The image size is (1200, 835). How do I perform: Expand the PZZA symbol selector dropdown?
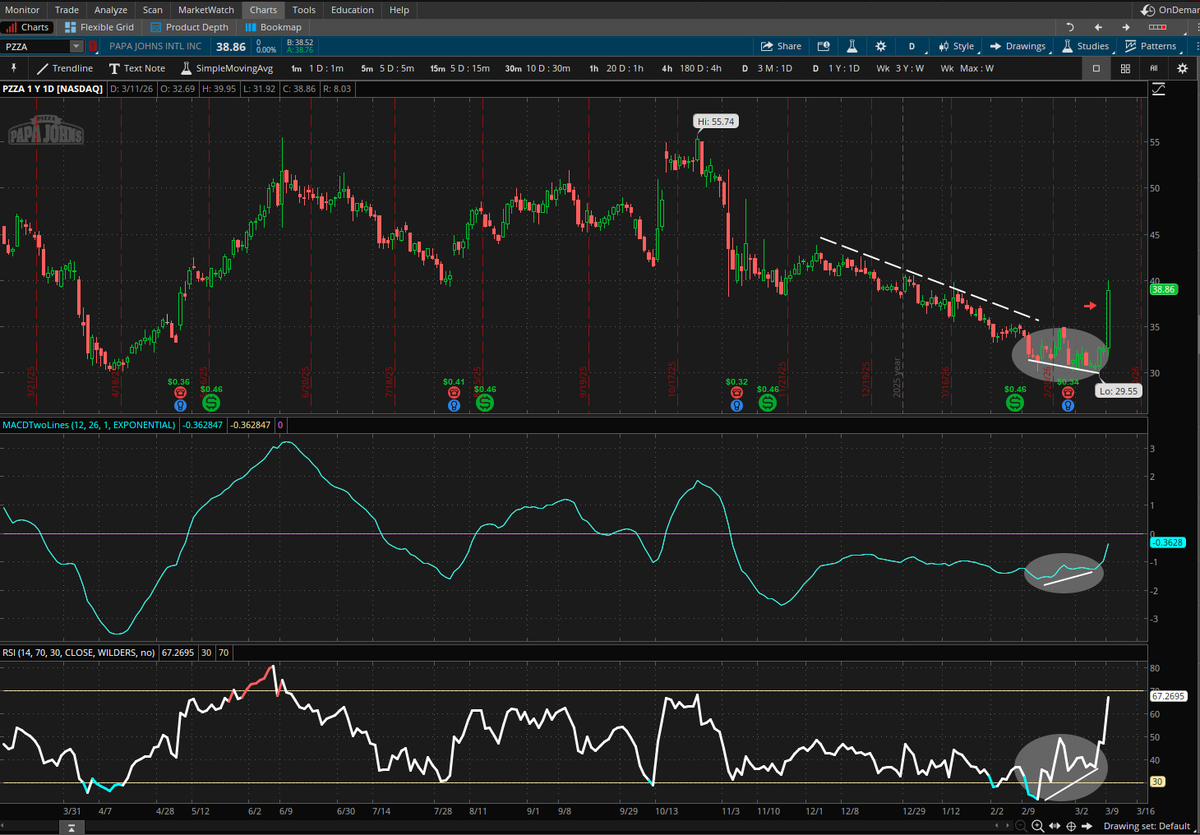pos(76,46)
